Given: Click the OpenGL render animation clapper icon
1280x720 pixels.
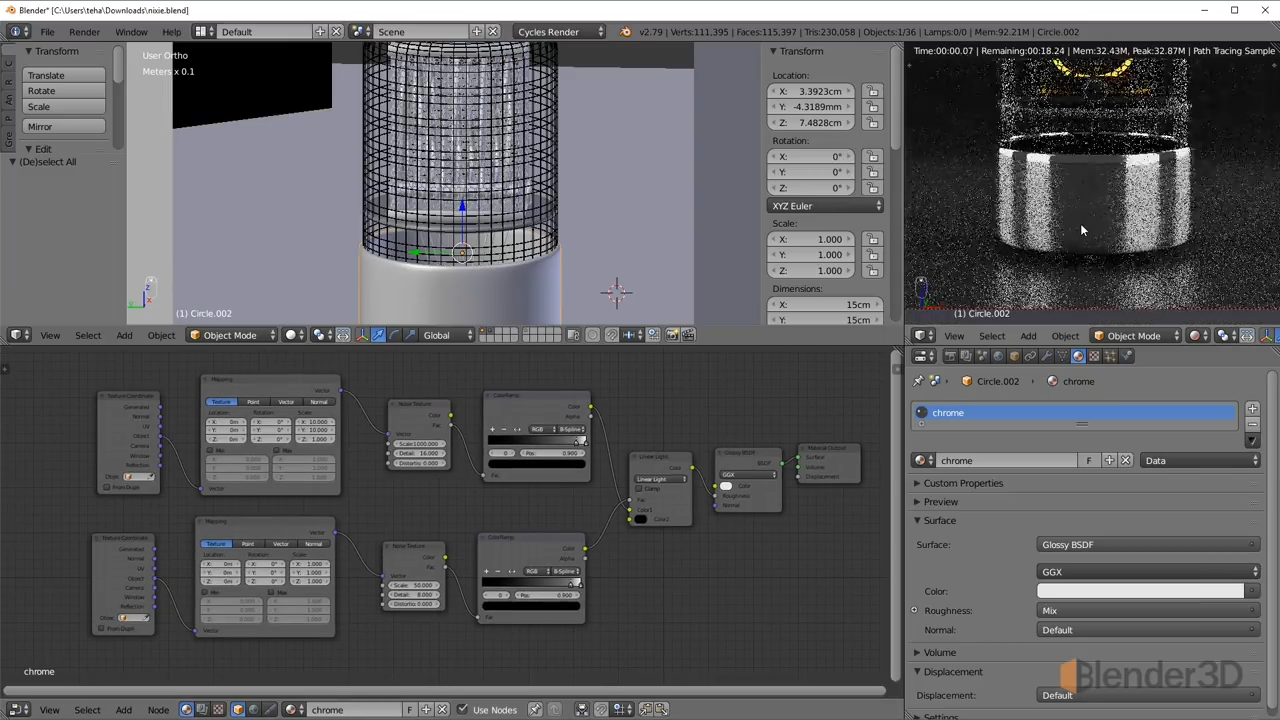Looking at the screenshot, I should coord(688,335).
